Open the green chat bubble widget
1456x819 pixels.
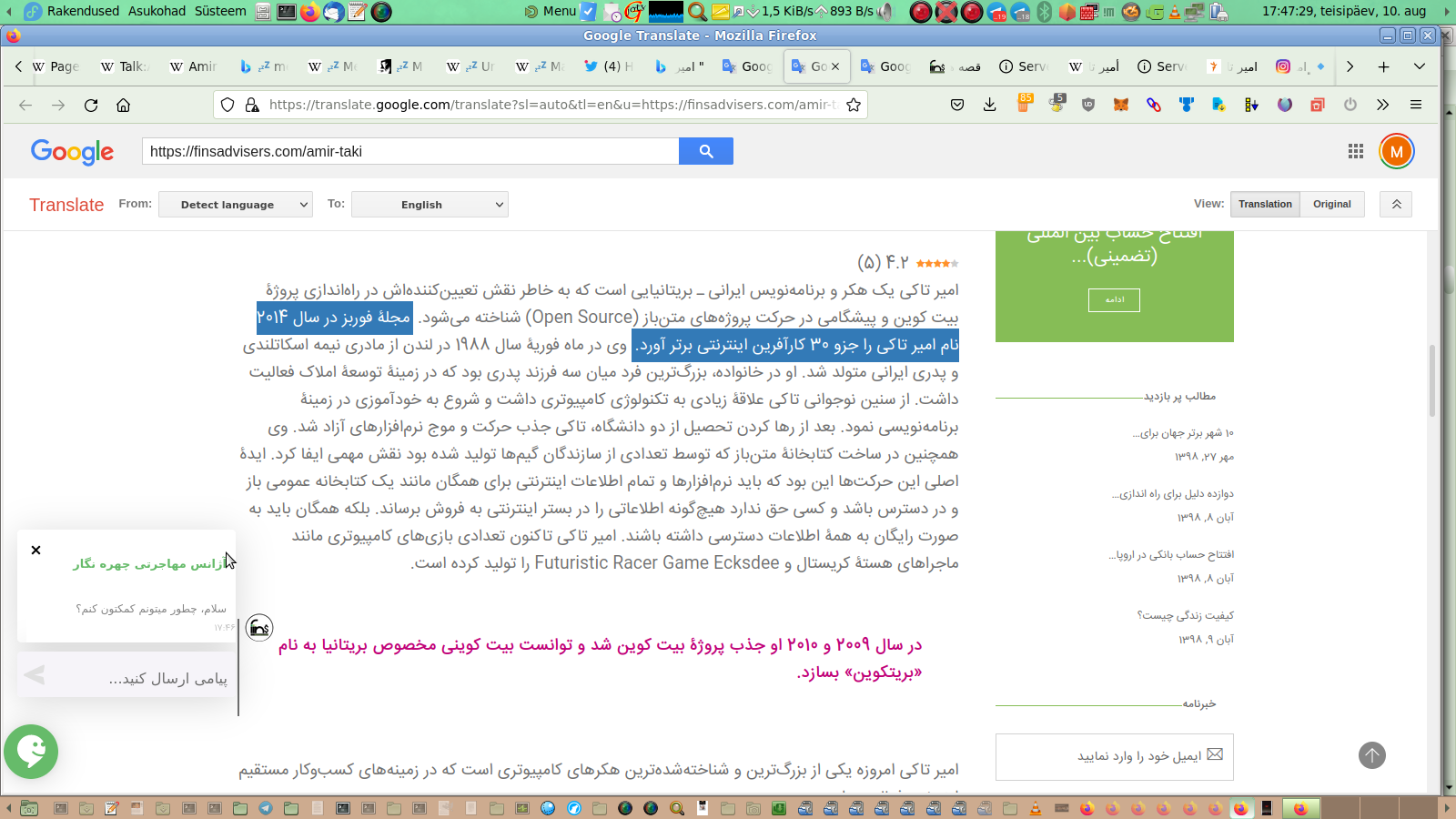click(x=31, y=751)
